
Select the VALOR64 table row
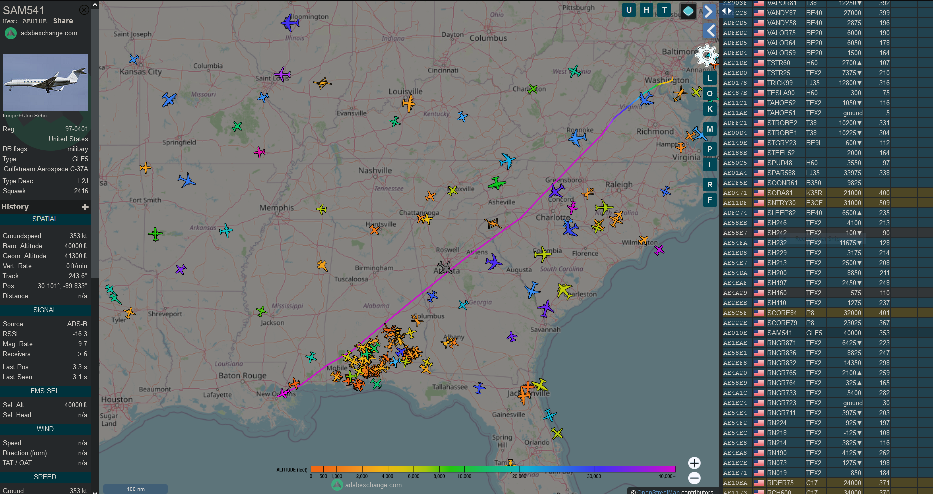826,42
